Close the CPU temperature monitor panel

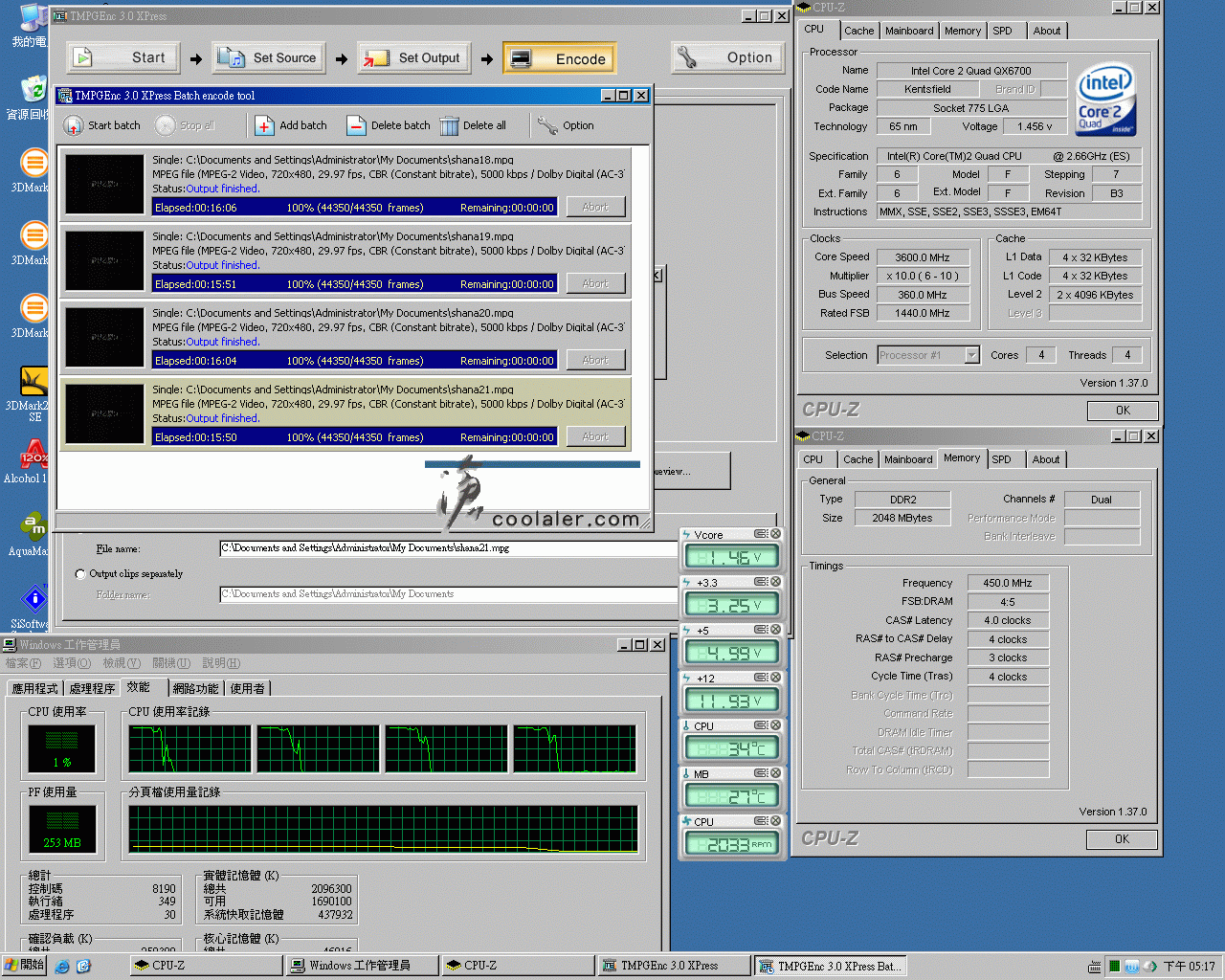point(776,725)
